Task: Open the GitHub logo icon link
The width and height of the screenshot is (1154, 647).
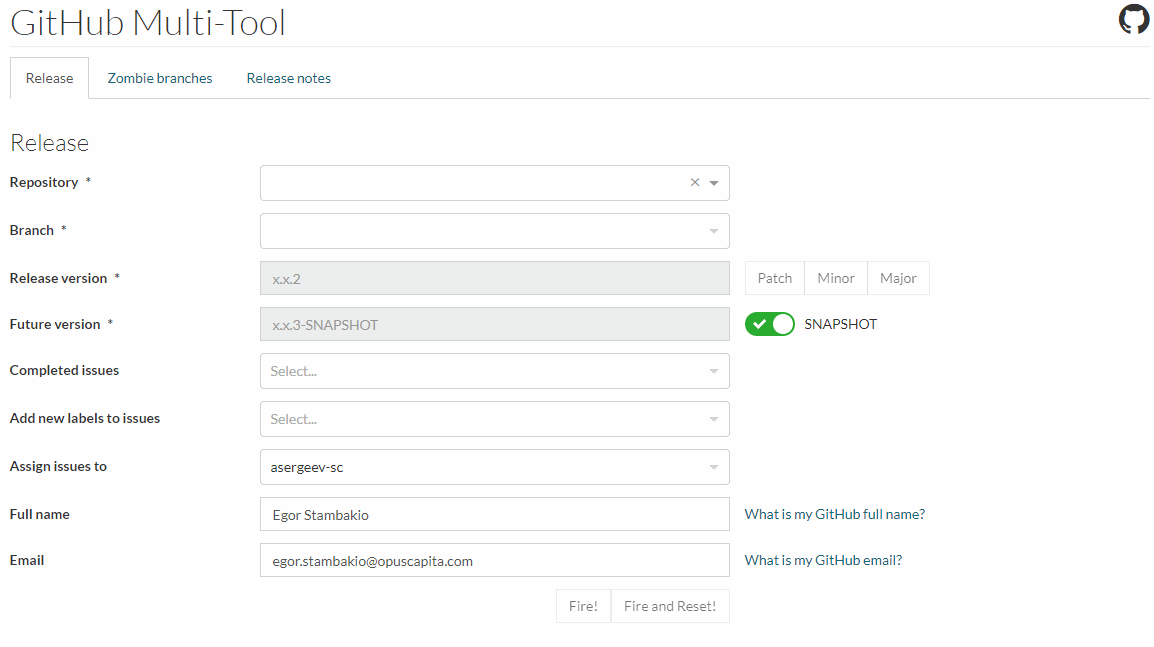Action: coord(1133,20)
